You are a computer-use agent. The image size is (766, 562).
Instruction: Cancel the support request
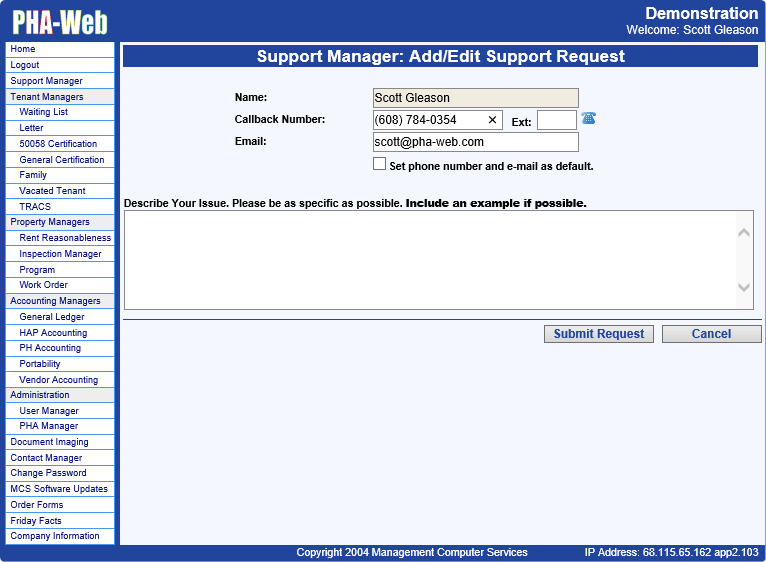[x=711, y=334]
